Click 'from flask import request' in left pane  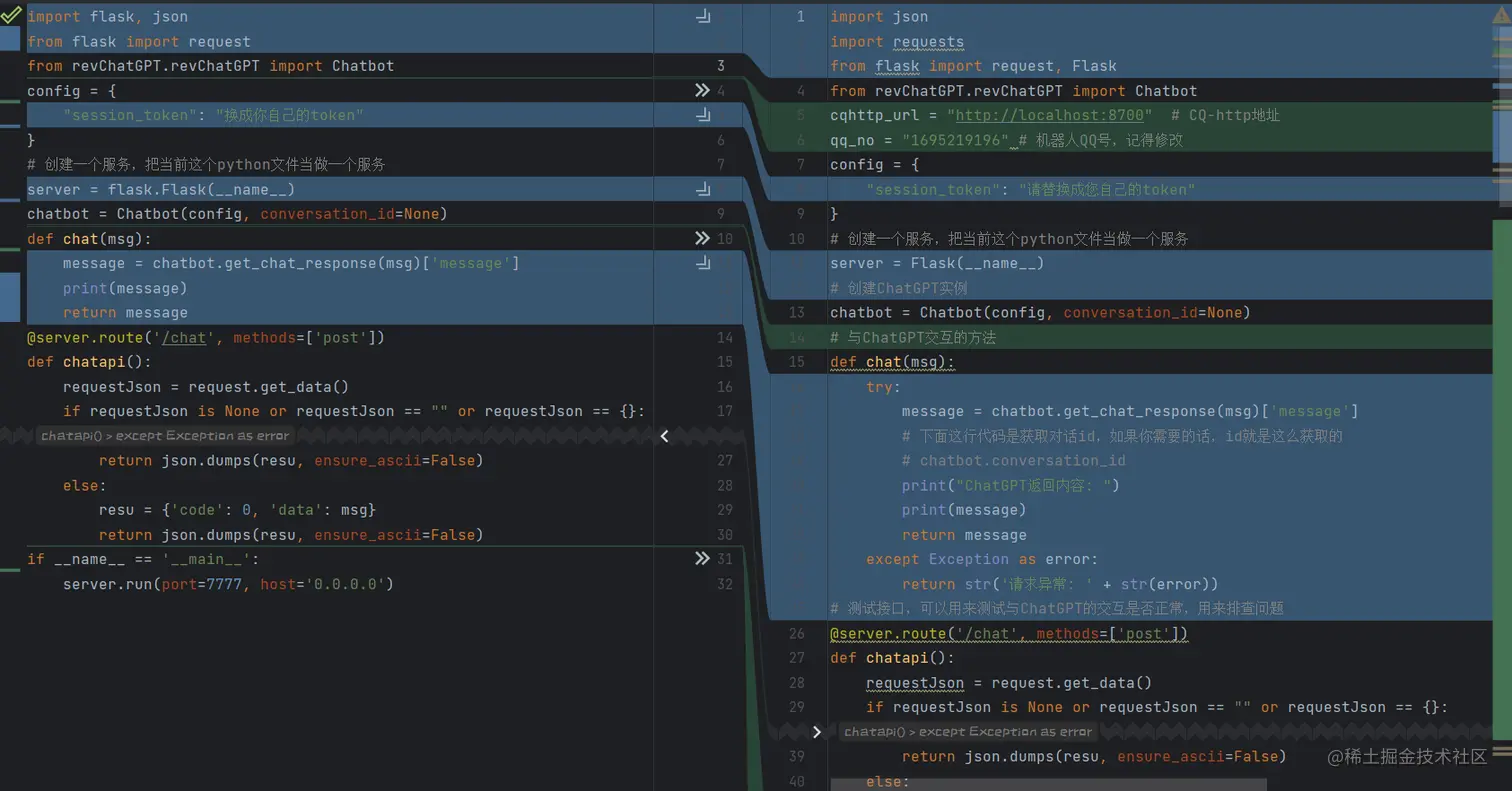(x=139, y=41)
